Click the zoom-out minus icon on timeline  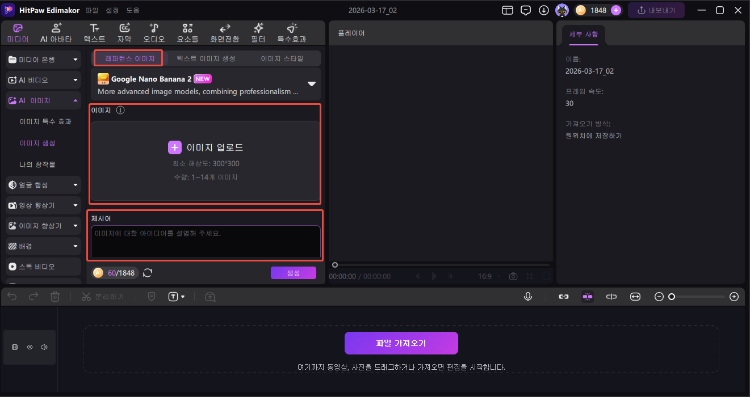[x=659, y=297]
